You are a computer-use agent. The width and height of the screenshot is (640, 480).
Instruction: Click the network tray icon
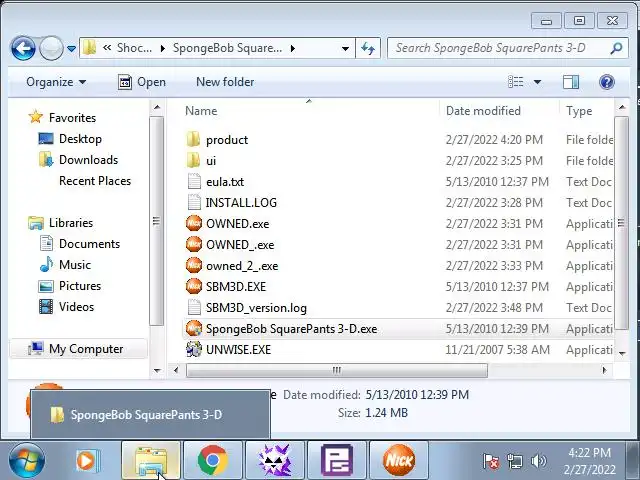514,462
